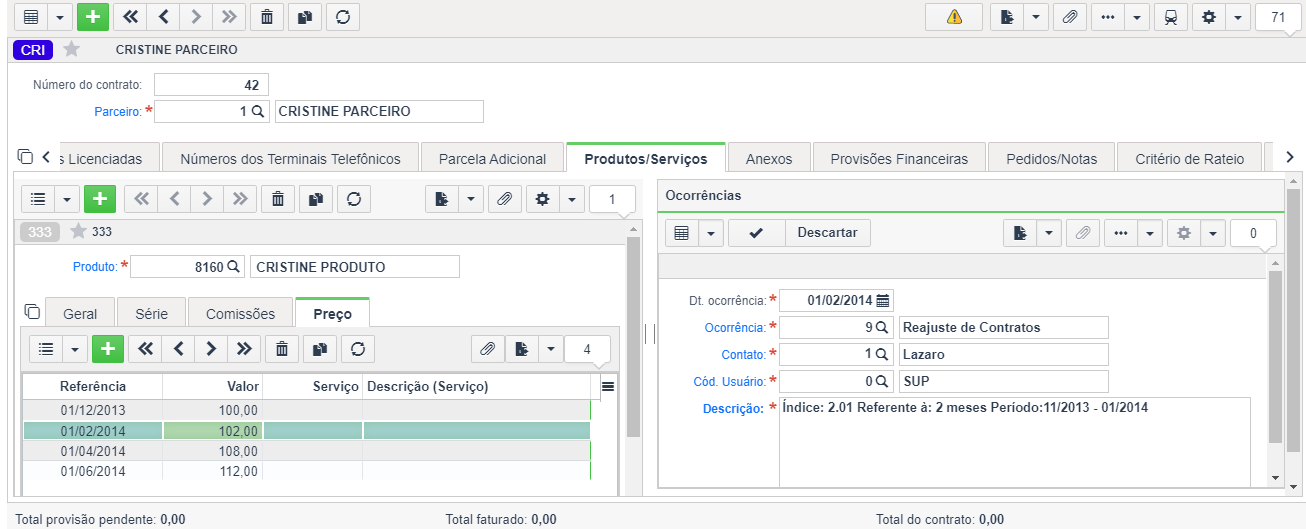Open the Pedidos/Notas tab
This screenshot has height=529, width=1306.
point(1051,158)
